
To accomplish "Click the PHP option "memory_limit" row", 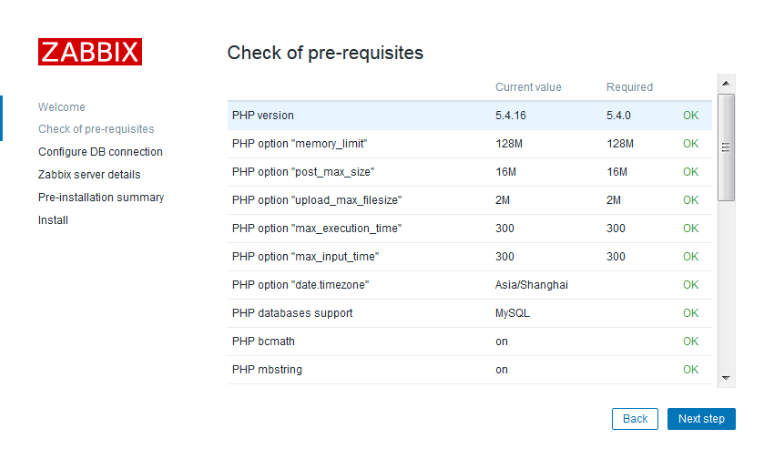I will [x=469, y=144].
